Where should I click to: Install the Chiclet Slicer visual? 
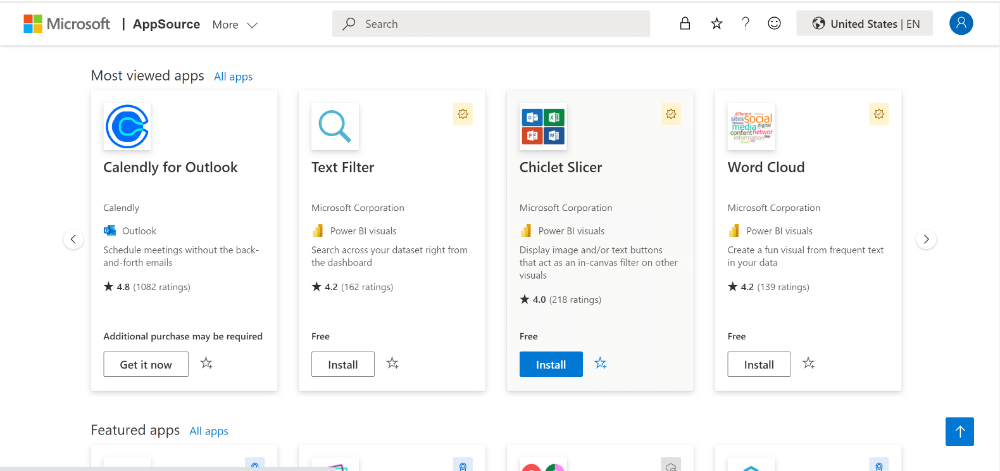[550, 364]
